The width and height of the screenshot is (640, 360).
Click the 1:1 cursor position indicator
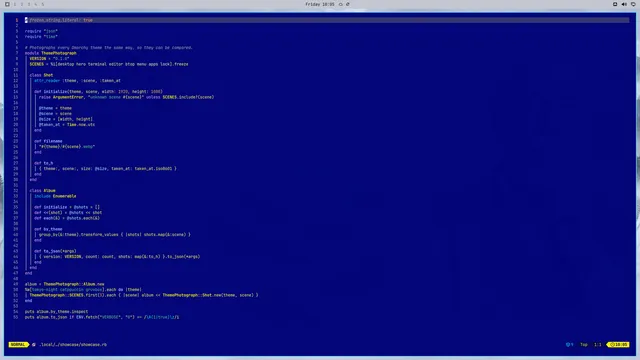[x=598, y=344]
